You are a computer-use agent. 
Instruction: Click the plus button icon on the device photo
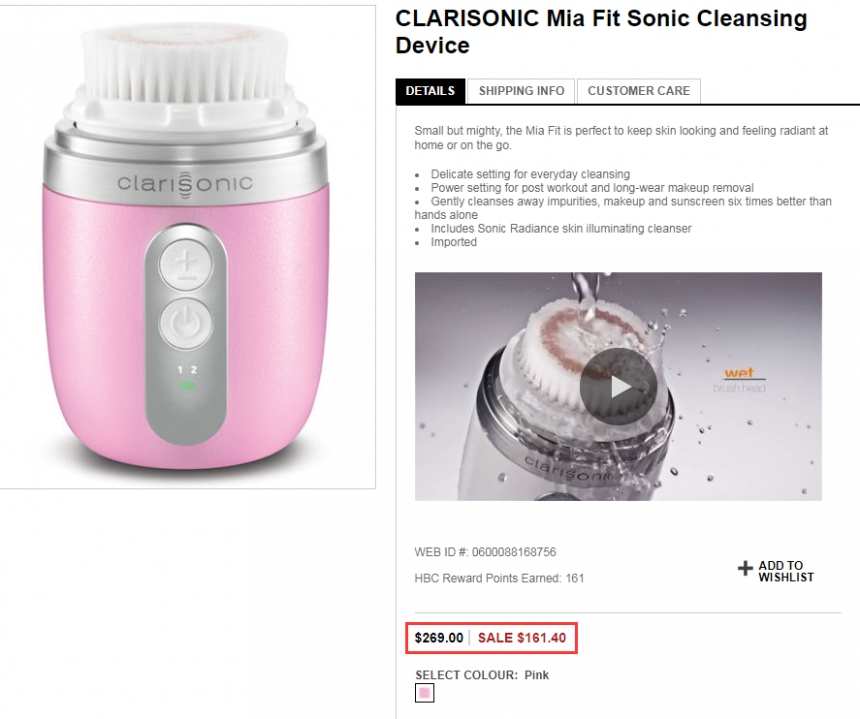[x=185, y=262]
